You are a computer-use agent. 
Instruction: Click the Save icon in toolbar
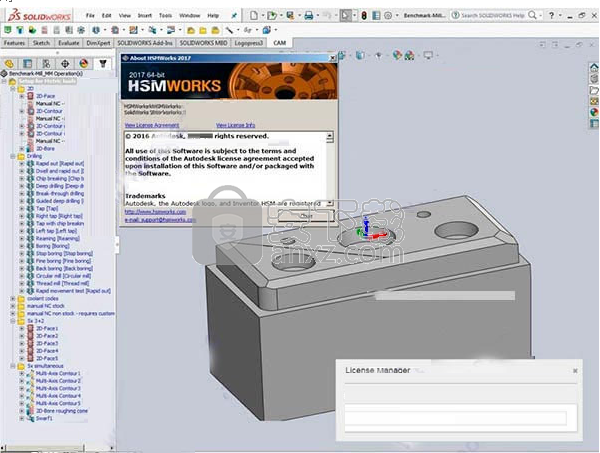pos(290,15)
